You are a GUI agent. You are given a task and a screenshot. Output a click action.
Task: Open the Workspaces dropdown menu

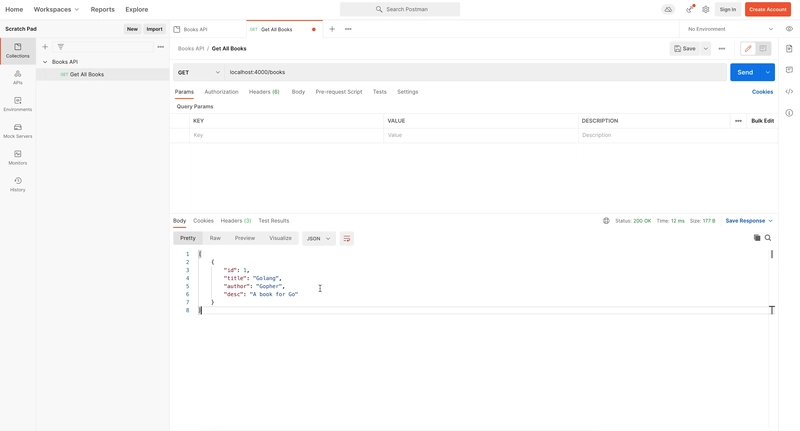56,9
